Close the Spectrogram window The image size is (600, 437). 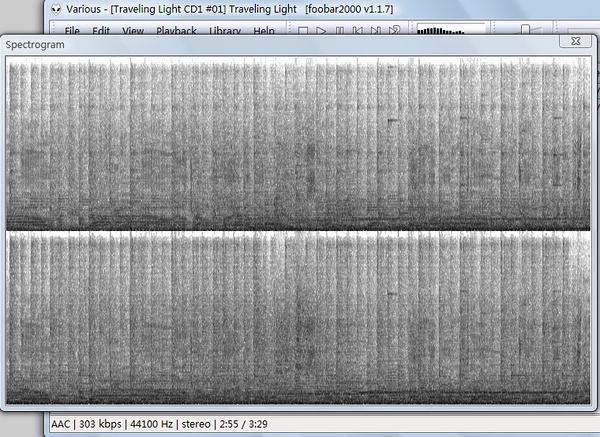(x=576, y=41)
